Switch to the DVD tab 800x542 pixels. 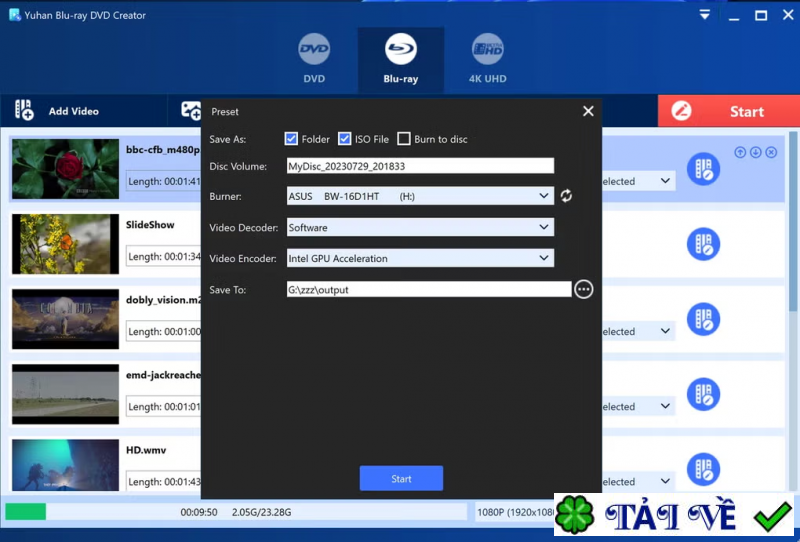tap(314, 59)
